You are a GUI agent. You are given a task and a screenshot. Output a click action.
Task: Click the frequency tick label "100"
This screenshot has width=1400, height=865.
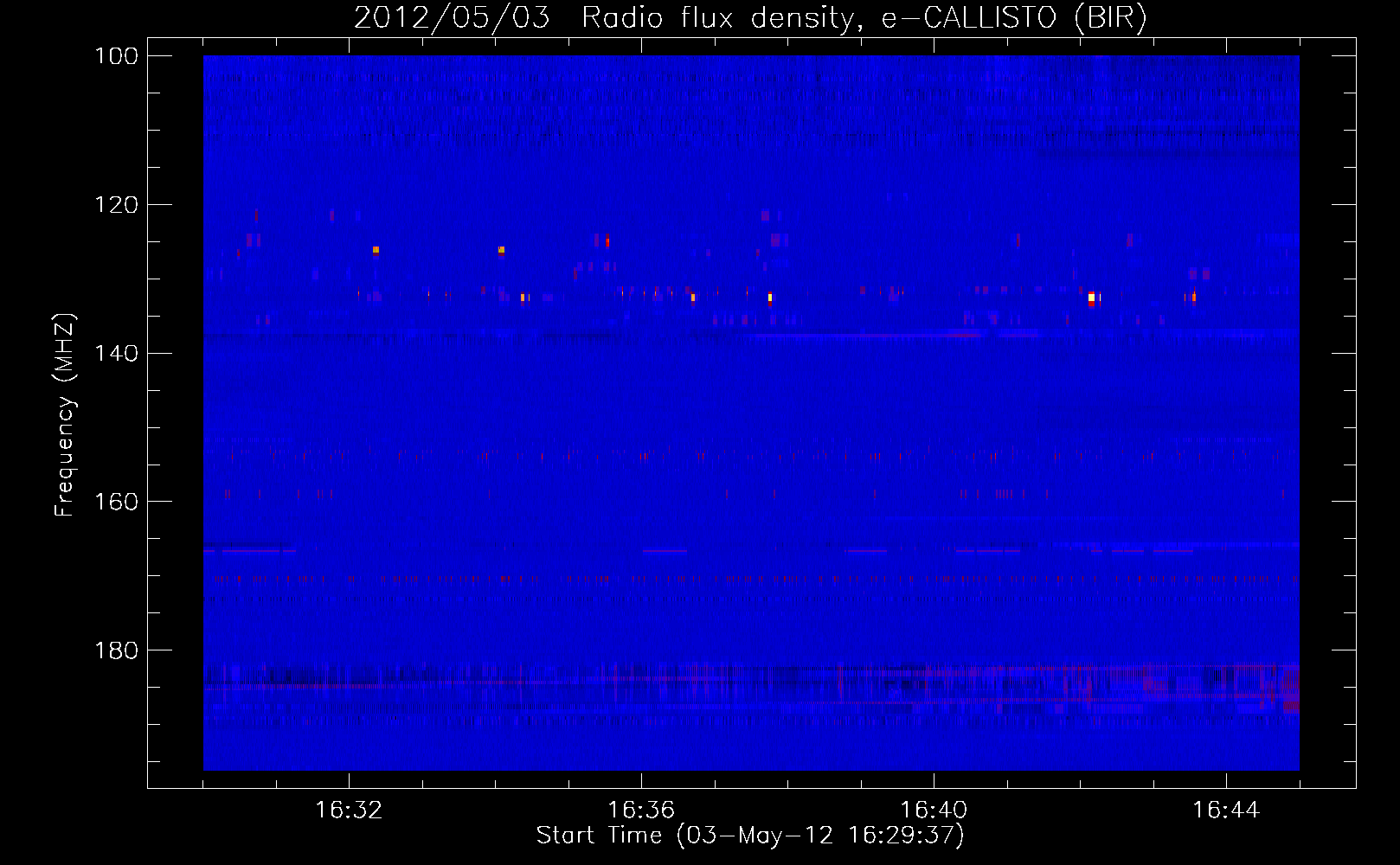pyautogui.click(x=116, y=56)
